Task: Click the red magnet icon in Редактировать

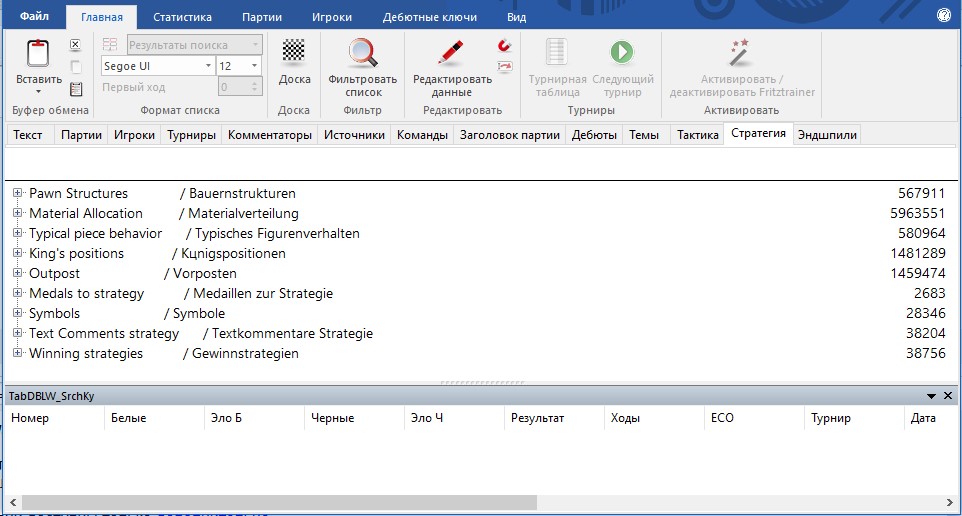Action: coord(504,46)
